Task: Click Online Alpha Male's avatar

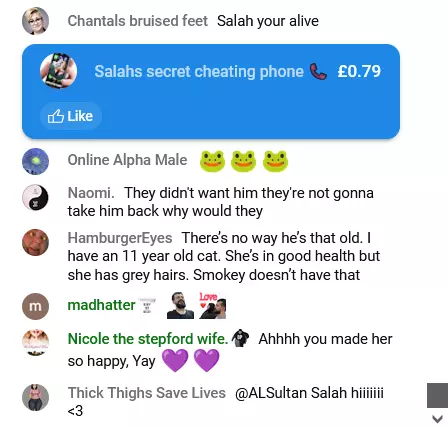Action: tap(35, 161)
